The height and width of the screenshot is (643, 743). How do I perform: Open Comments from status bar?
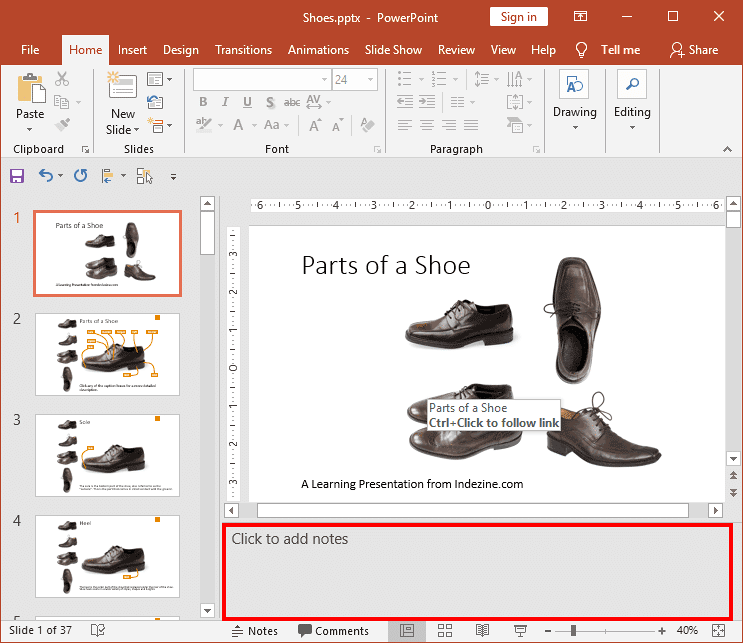pos(333,631)
